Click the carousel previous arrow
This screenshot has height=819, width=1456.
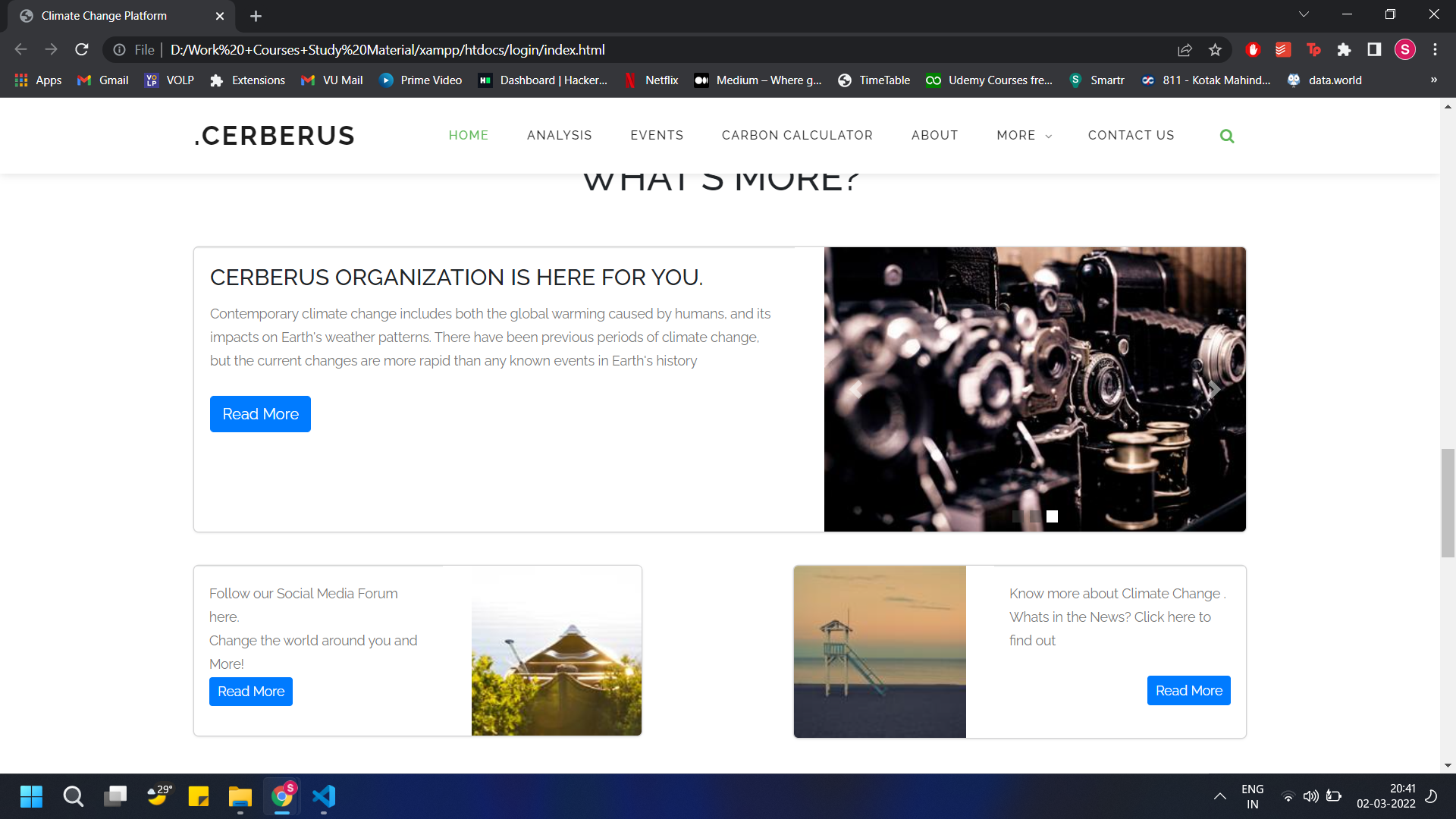(855, 388)
